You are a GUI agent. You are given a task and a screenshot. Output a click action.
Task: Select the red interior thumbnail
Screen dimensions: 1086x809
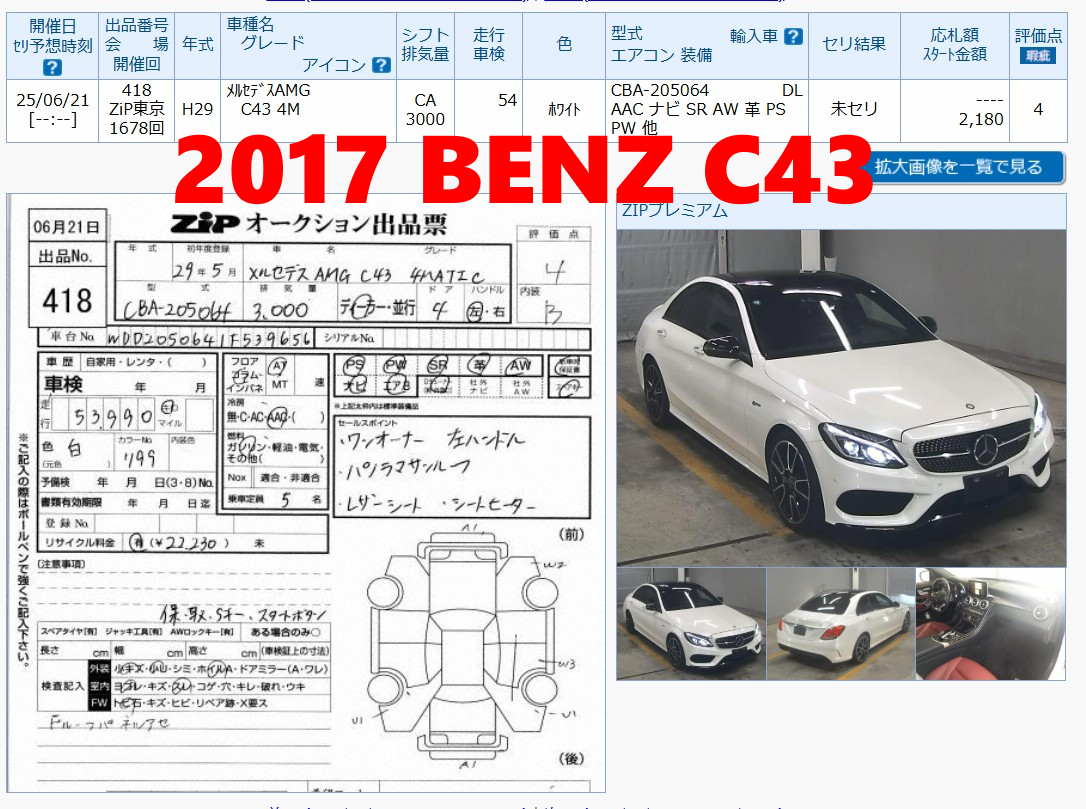990,623
